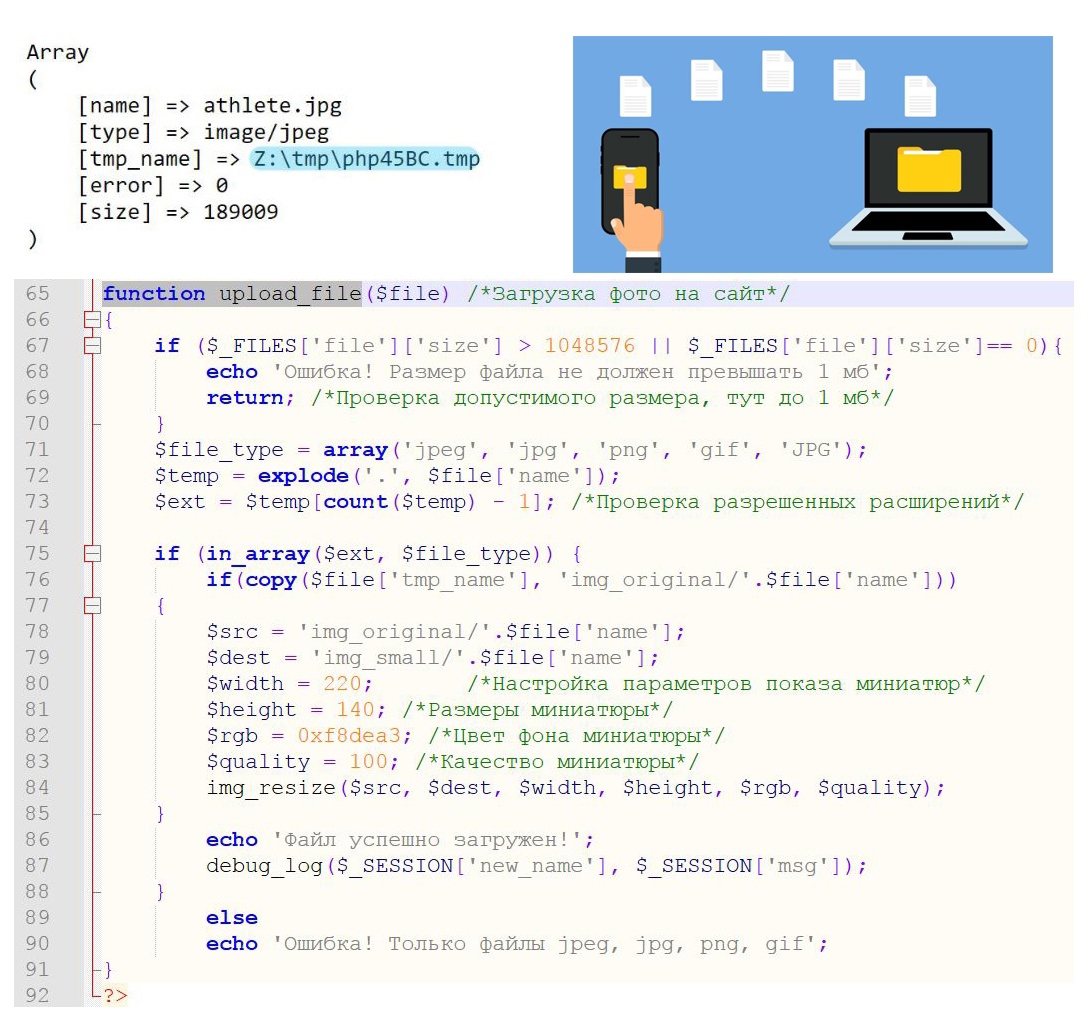The image size is (1092, 1016).
Task: Collapse the in_array block at line 75
Action: 92,554
